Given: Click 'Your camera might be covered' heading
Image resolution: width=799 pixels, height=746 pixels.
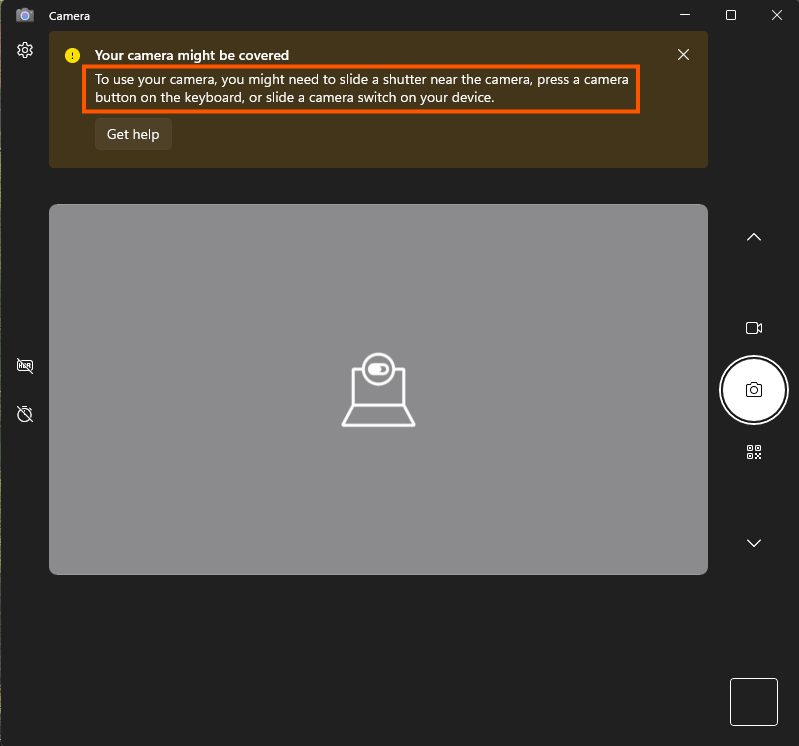Looking at the screenshot, I should (x=192, y=55).
